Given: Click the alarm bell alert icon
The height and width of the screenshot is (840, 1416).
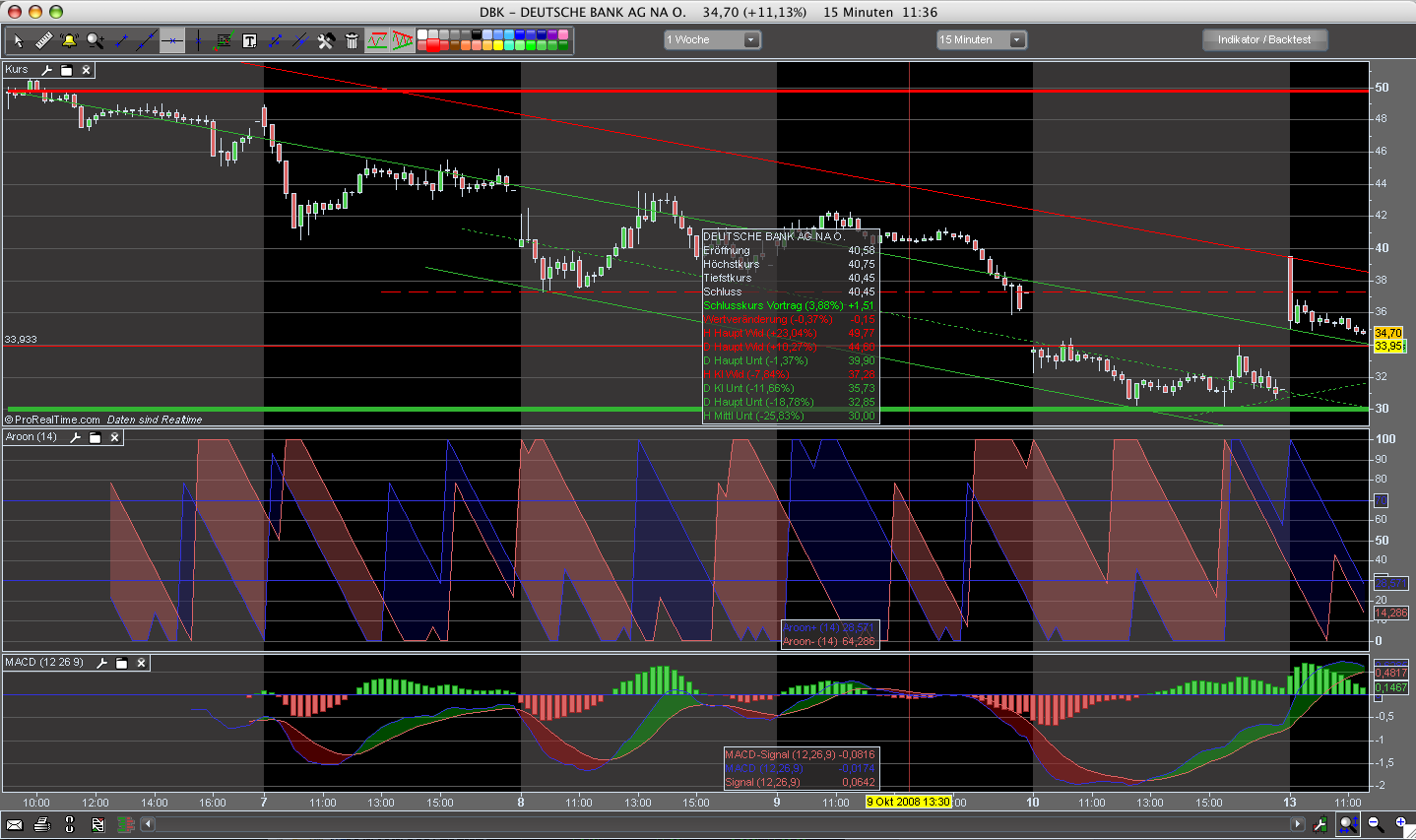Looking at the screenshot, I should (x=69, y=40).
